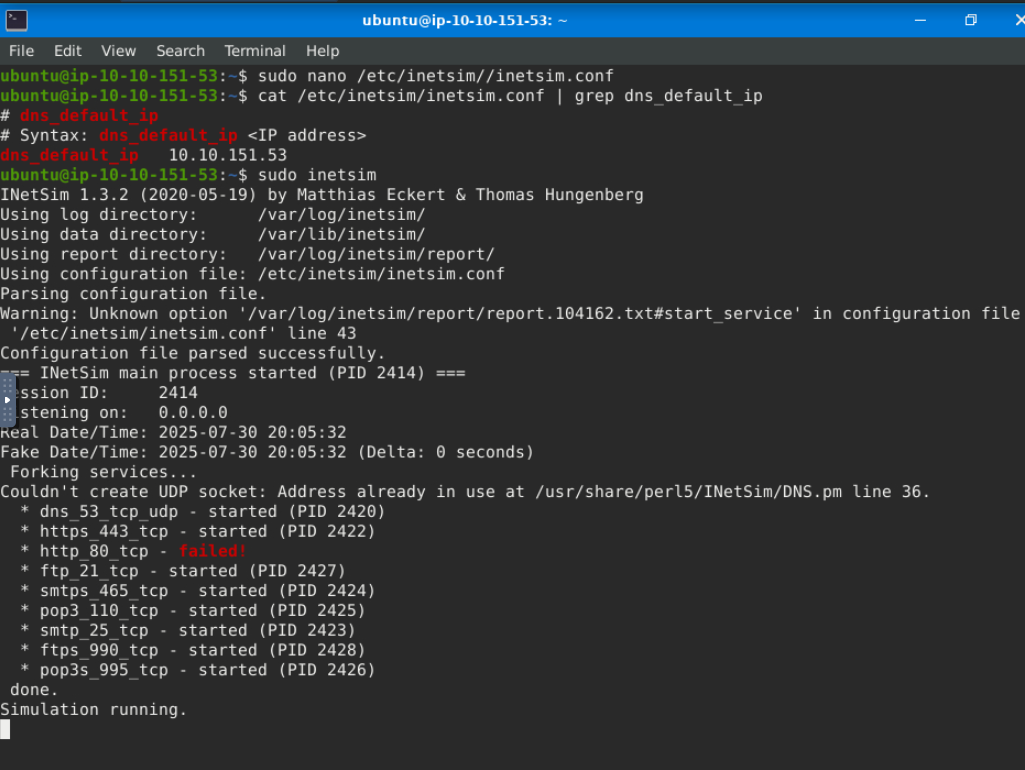Screen dimensions: 1025x770
Task: Click the "sudo inetsim" command
Action: click(x=318, y=175)
